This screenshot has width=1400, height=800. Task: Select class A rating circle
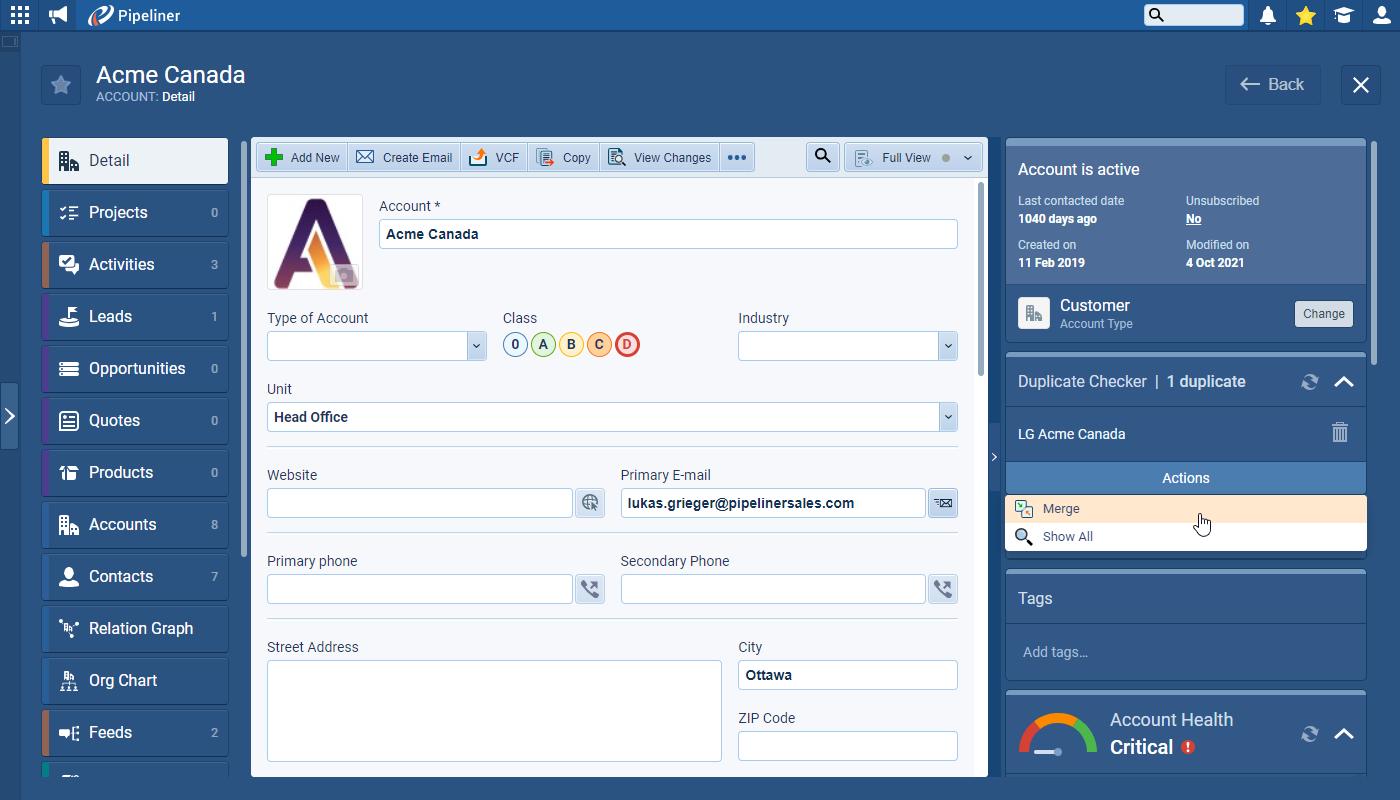[x=543, y=345]
